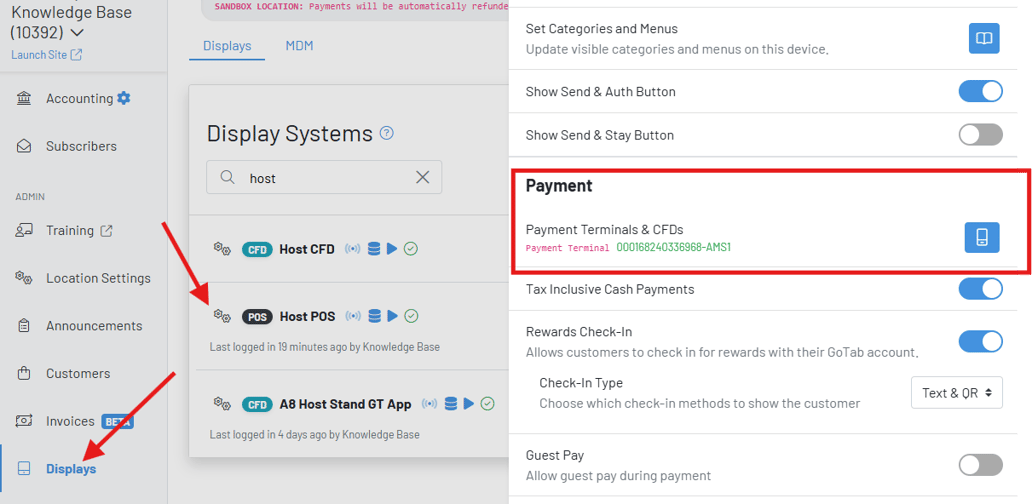Click the display search input field

coord(325,178)
